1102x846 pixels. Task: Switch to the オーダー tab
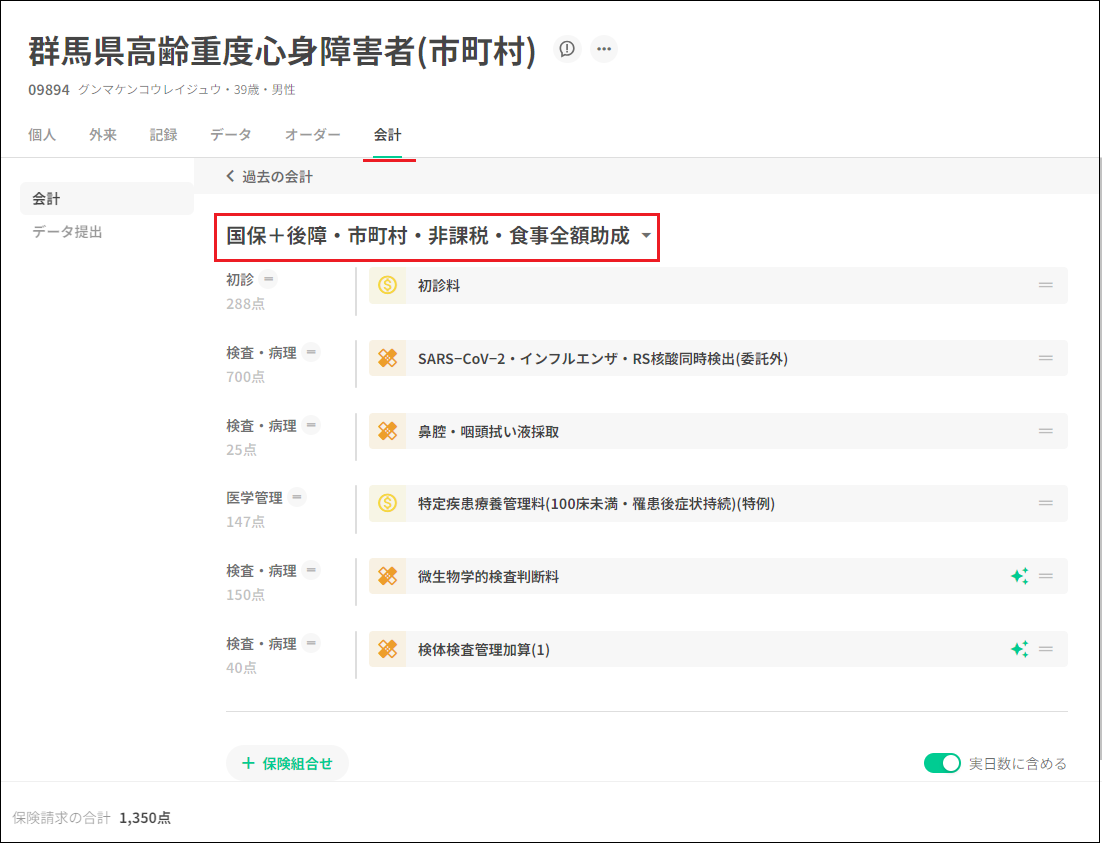(312, 135)
